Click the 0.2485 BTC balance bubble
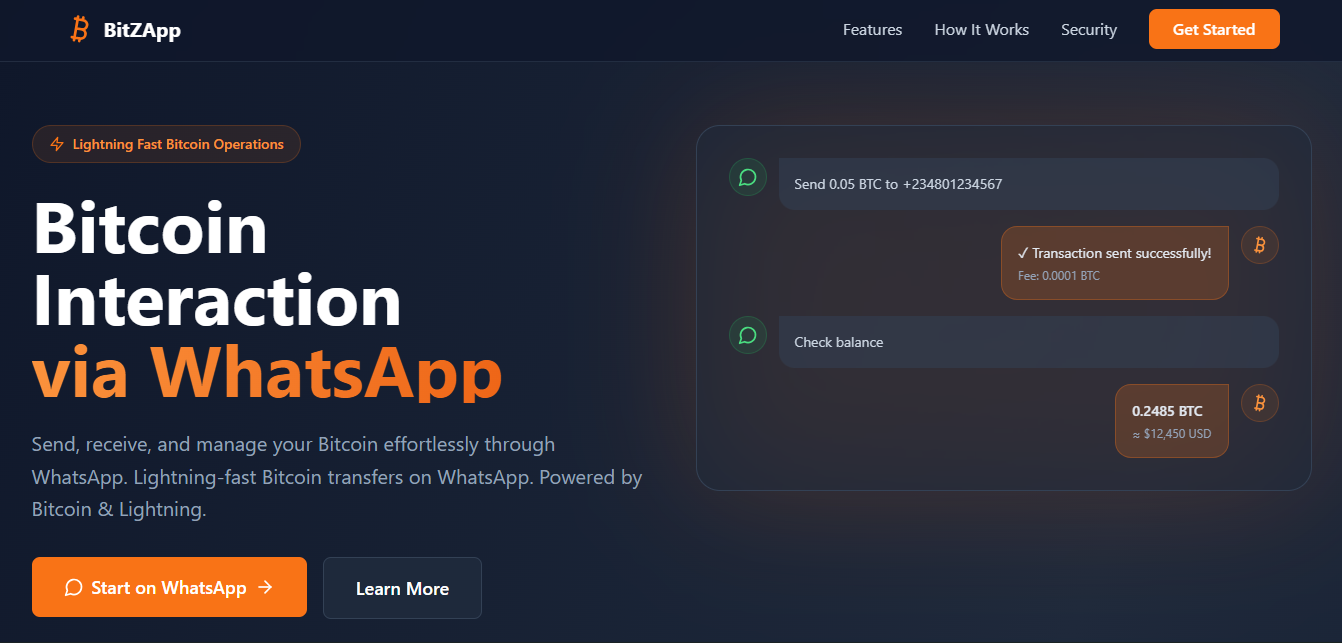 [1171, 421]
